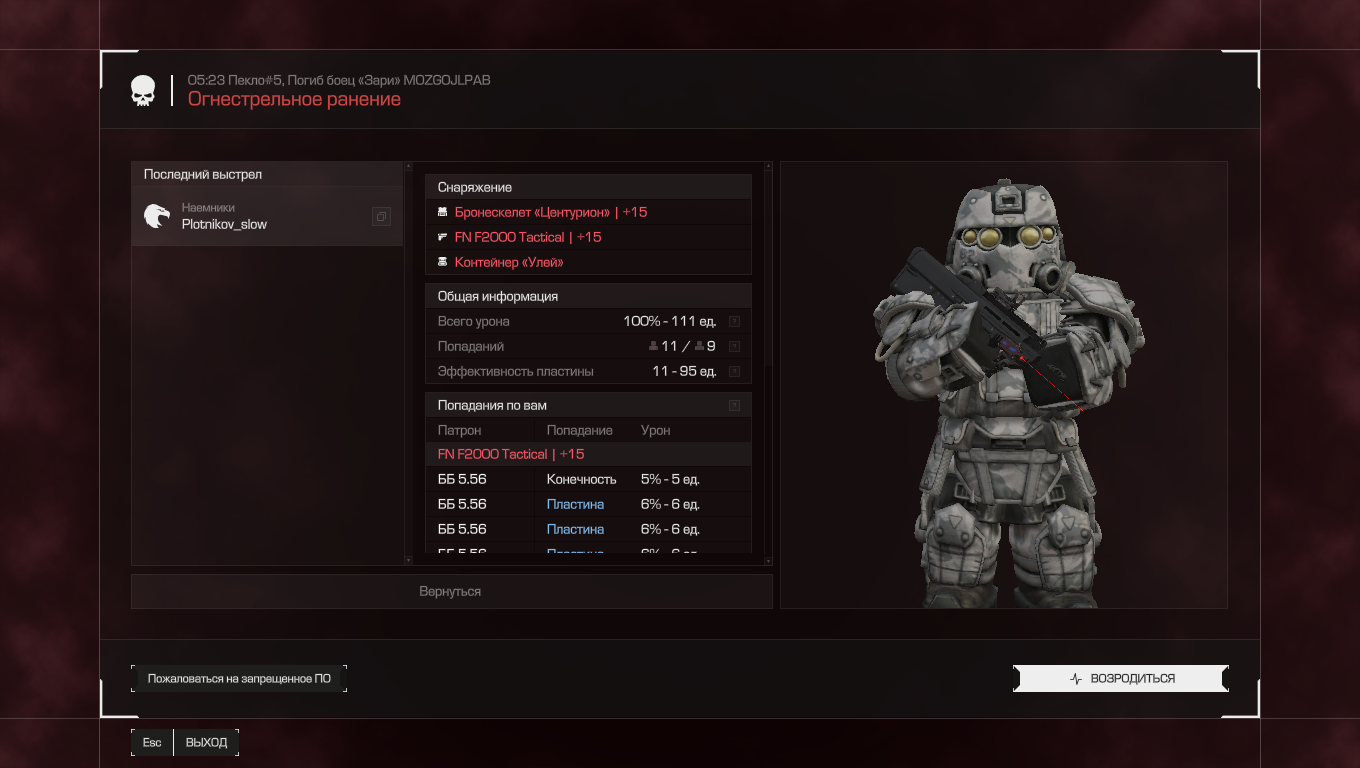Click the Урон column header
This screenshot has width=1360, height=768.
tap(655, 430)
